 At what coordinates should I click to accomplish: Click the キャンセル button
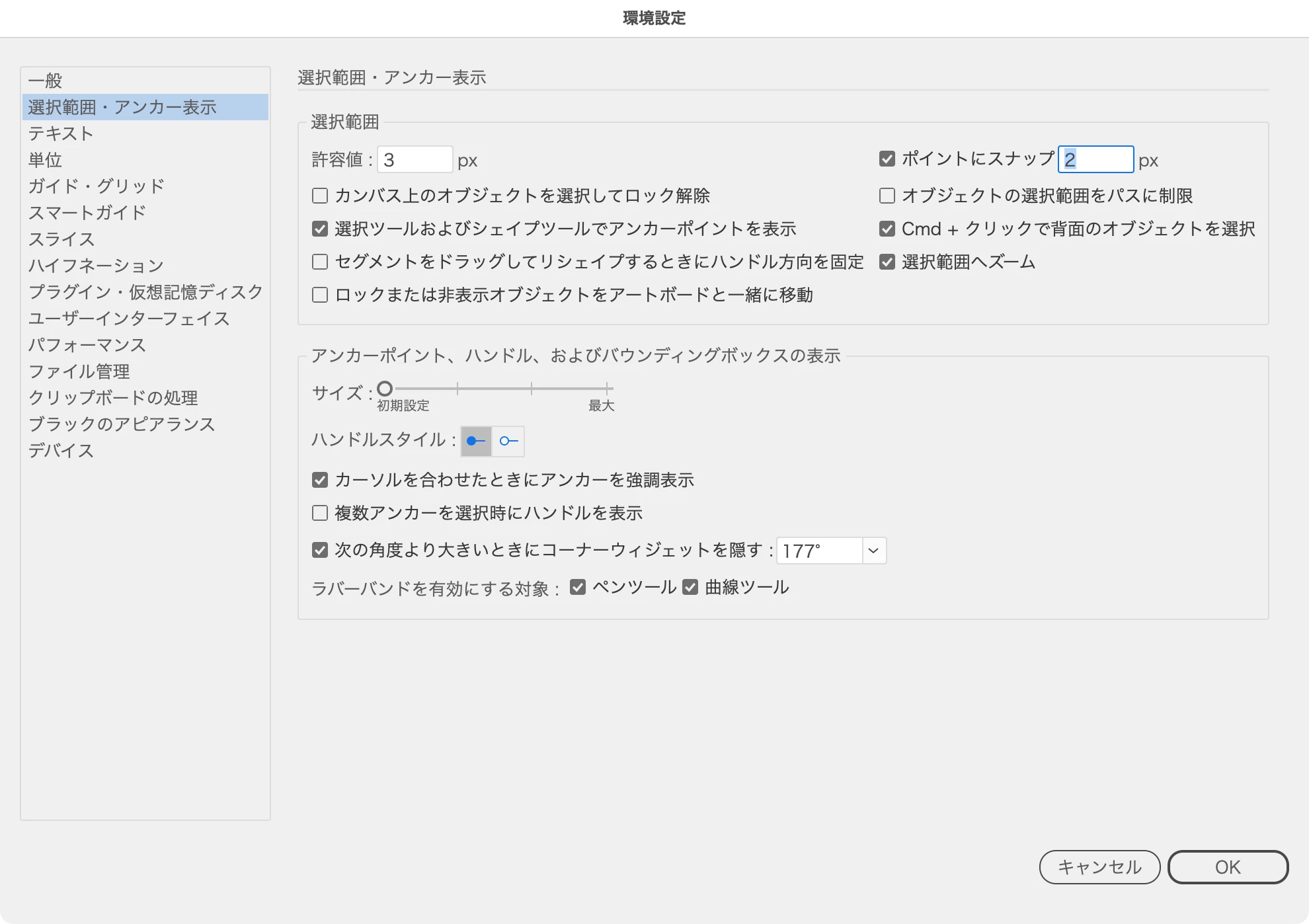click(x=1099, y=867)
